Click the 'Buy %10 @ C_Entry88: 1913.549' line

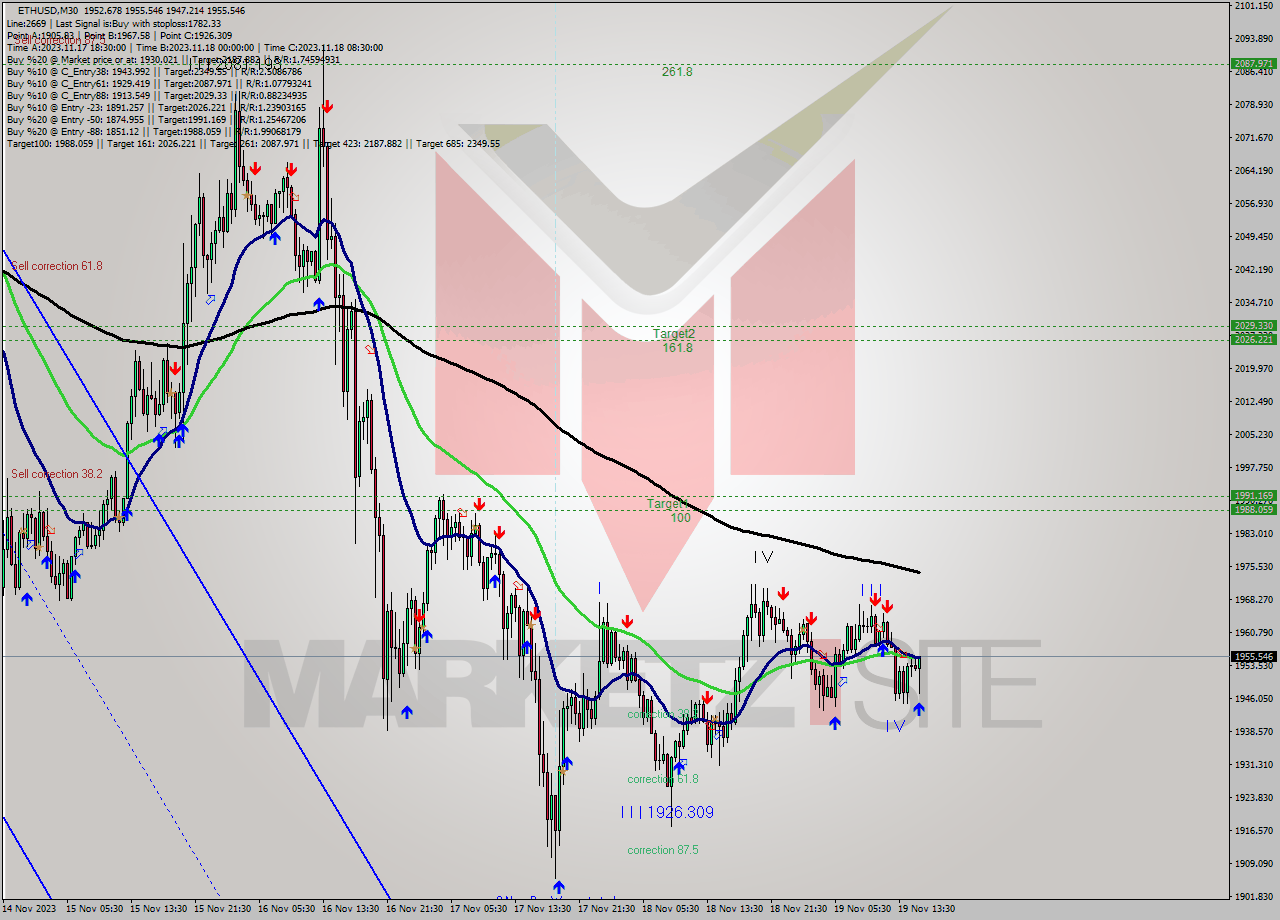(x=79, y=95)
